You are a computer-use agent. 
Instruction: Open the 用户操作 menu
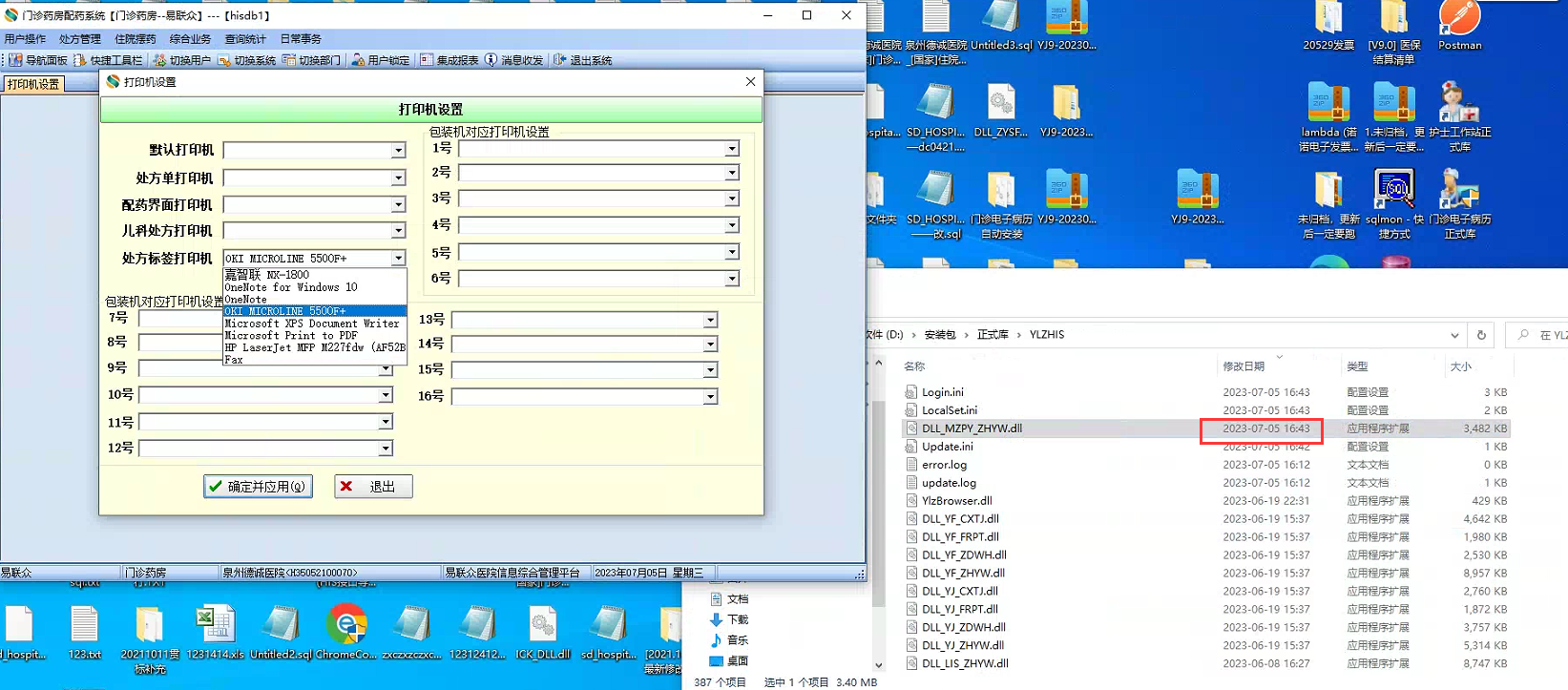25,39
